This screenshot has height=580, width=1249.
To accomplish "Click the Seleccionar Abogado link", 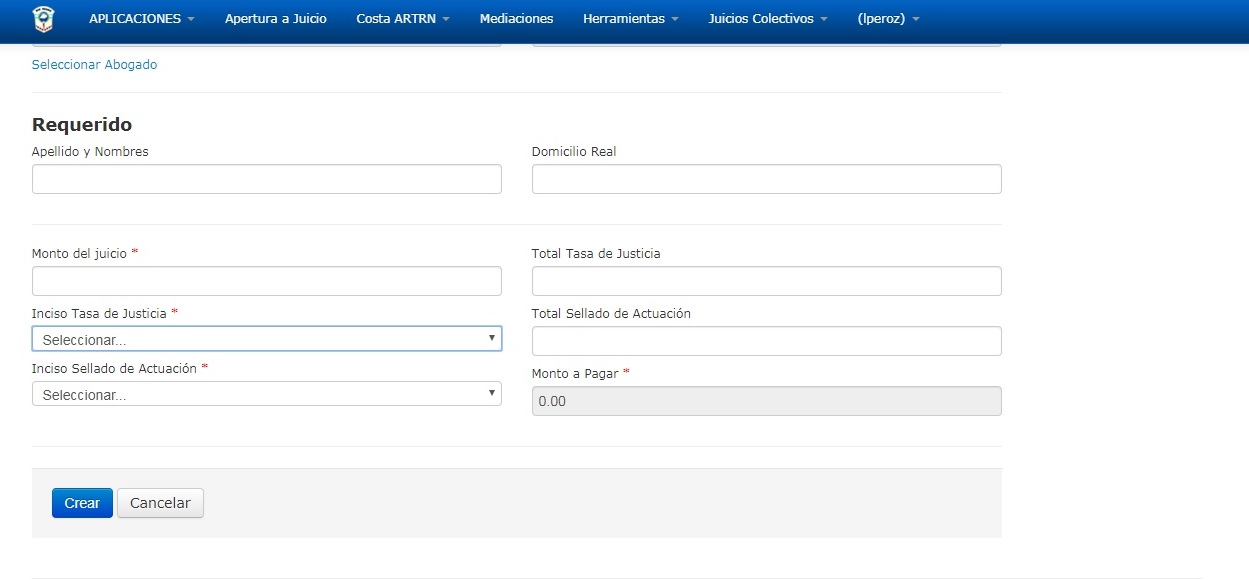I will pyautogui.click(x=94, y=65).
